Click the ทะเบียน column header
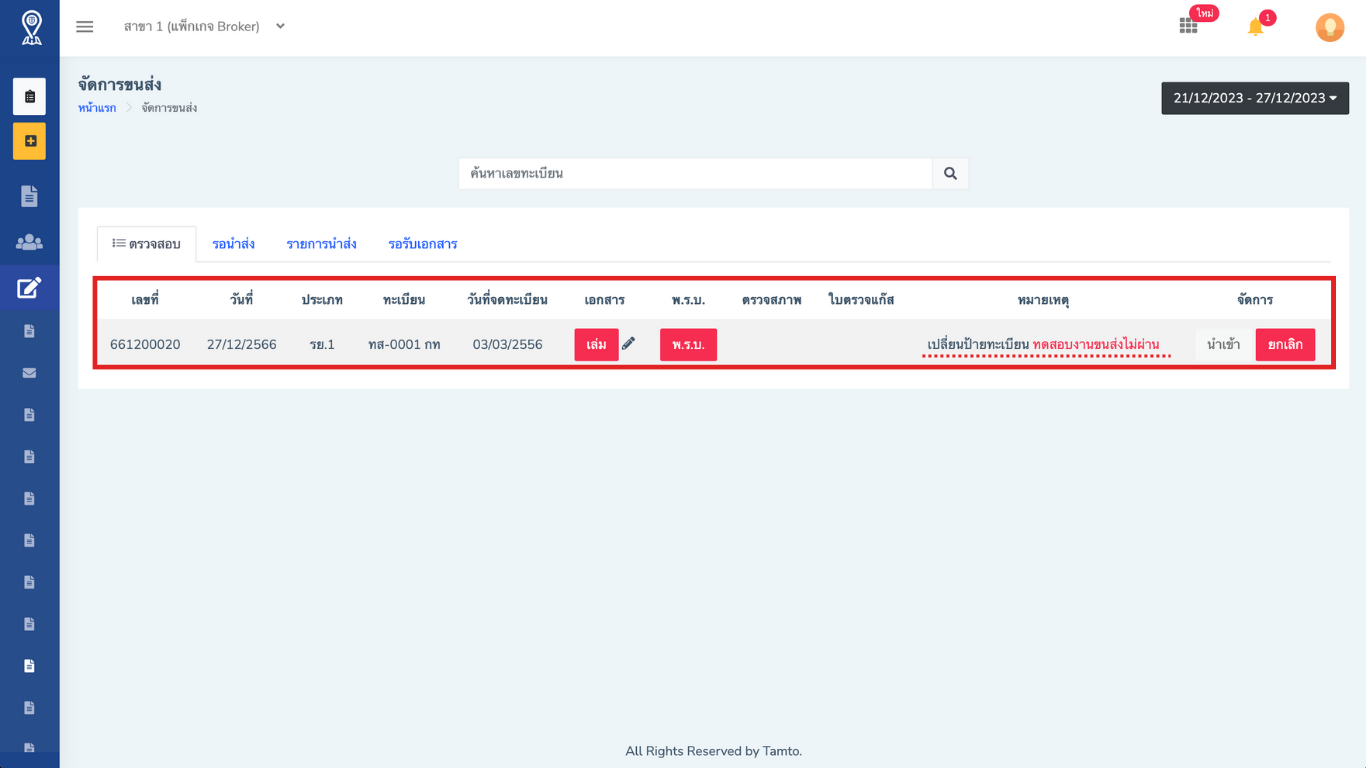1366x768 pixels. pyautogui.click(x=404, y=300)
